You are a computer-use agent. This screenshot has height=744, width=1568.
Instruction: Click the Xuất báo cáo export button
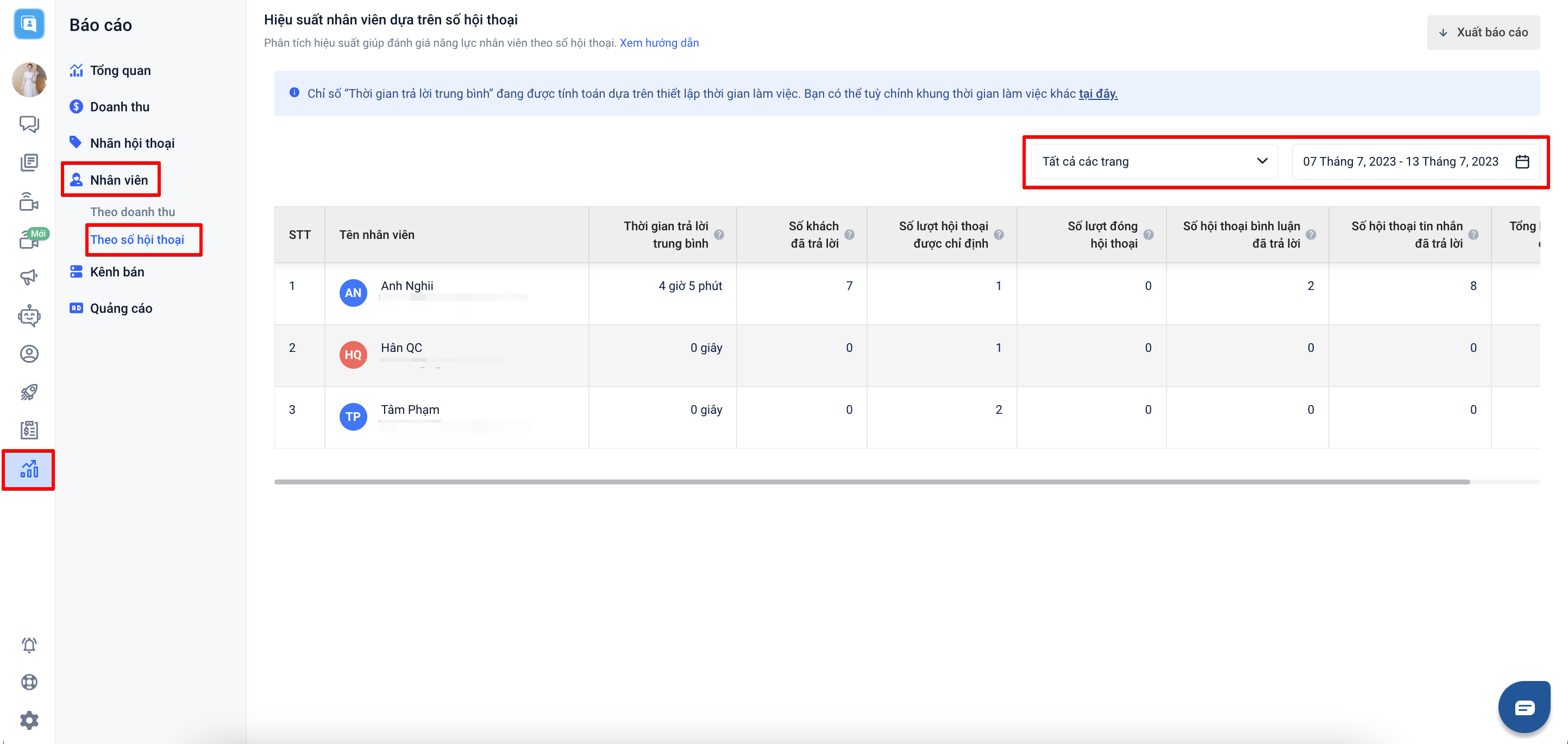coord(1483,32)
